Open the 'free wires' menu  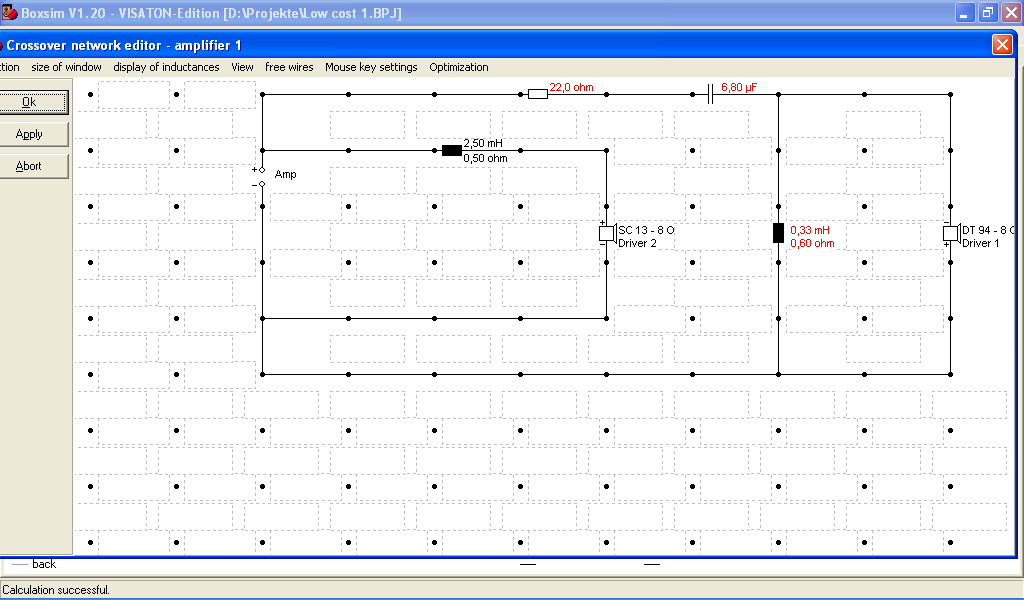[x=289, y=67]
